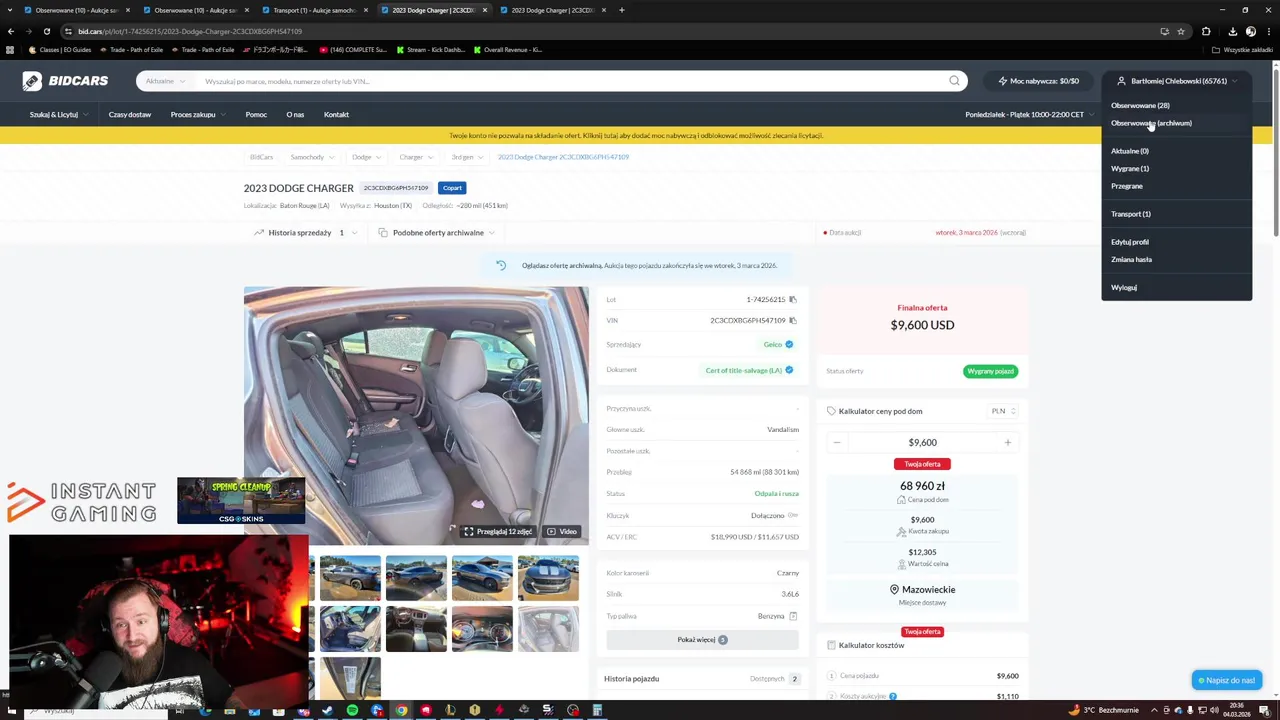1280x720 pixels.
Task: Open the fullscreen Przeglądaj 12 zdjęć icon
Action: click(x=468, y=531)
